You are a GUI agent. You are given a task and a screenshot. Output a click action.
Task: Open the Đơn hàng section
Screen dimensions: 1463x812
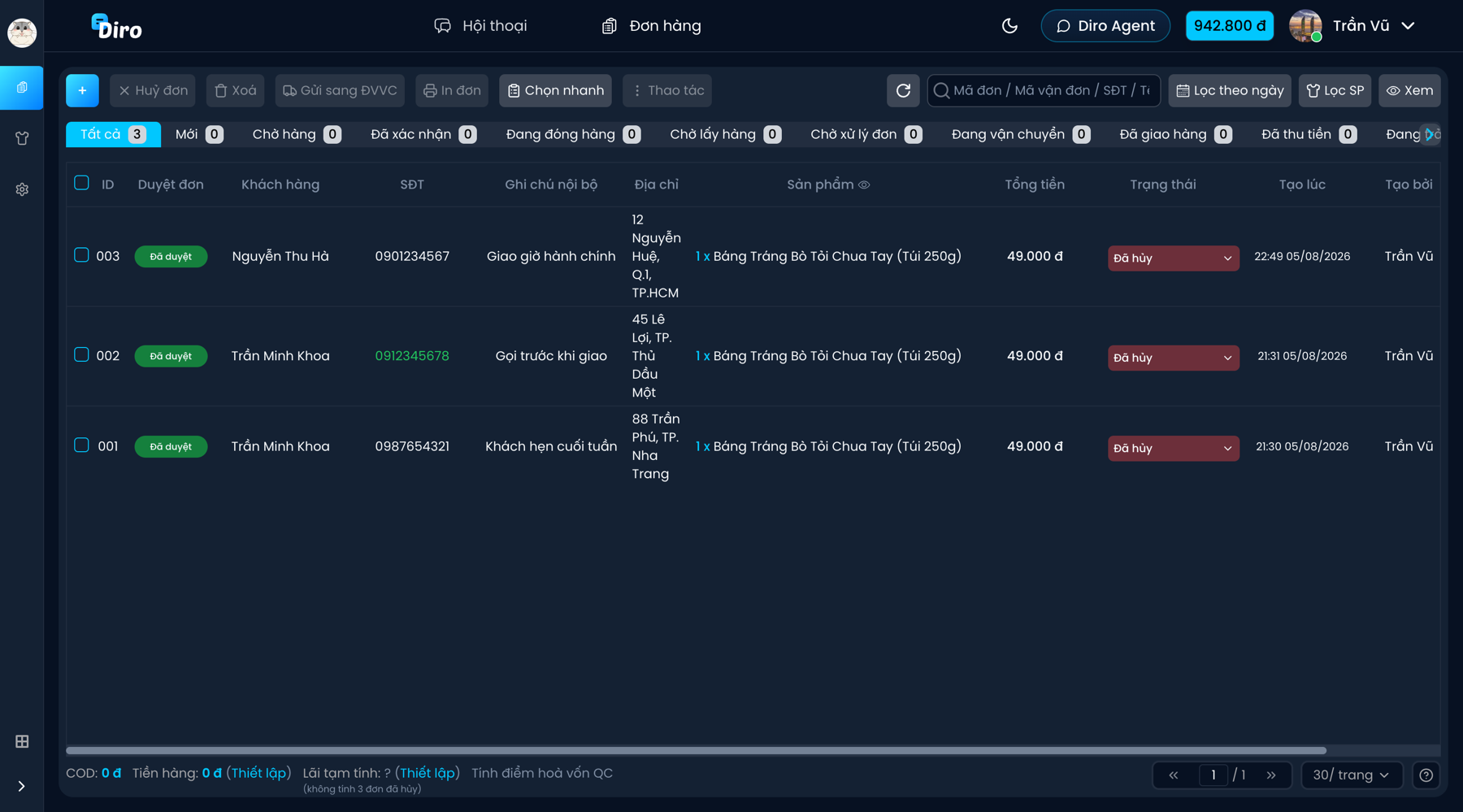pyautogui.click(x=651, y=26)
